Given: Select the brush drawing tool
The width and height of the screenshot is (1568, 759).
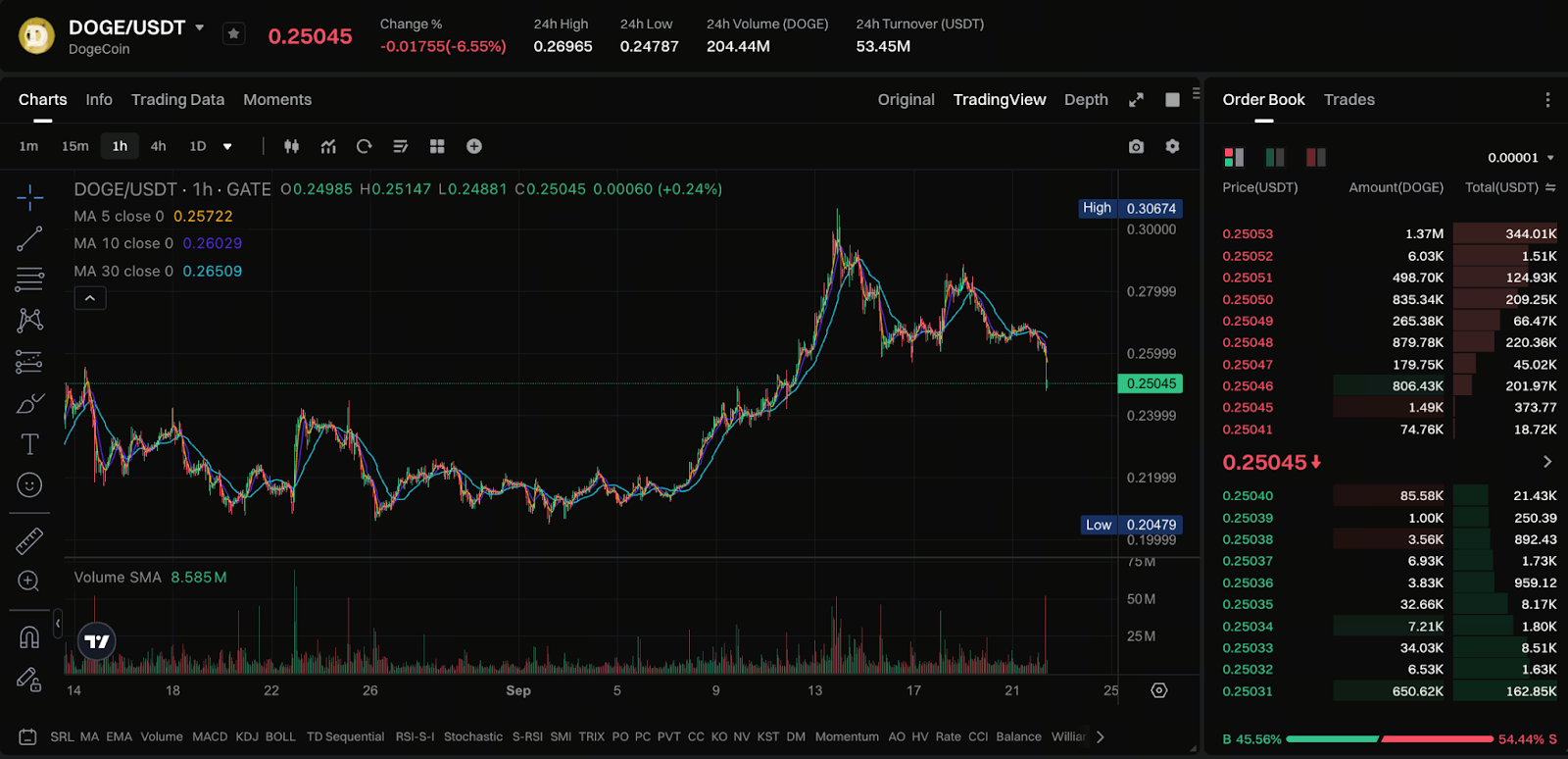Looking at the screenshot, I should [x=29, y=403].
